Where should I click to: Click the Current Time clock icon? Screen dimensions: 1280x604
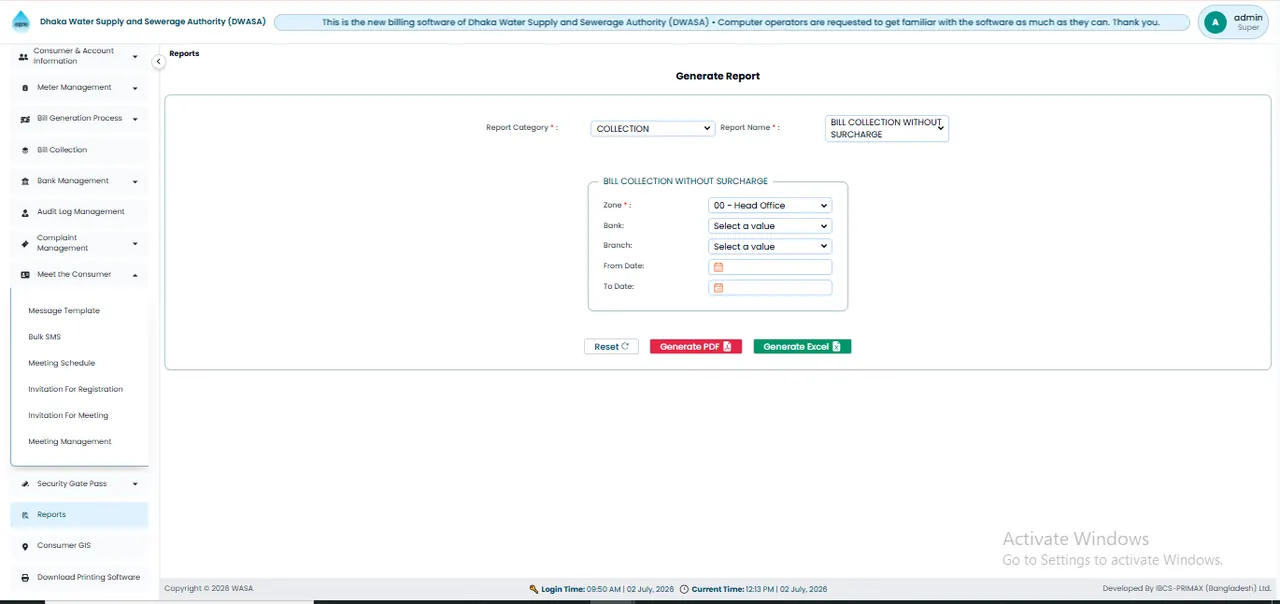coord(684,589)
